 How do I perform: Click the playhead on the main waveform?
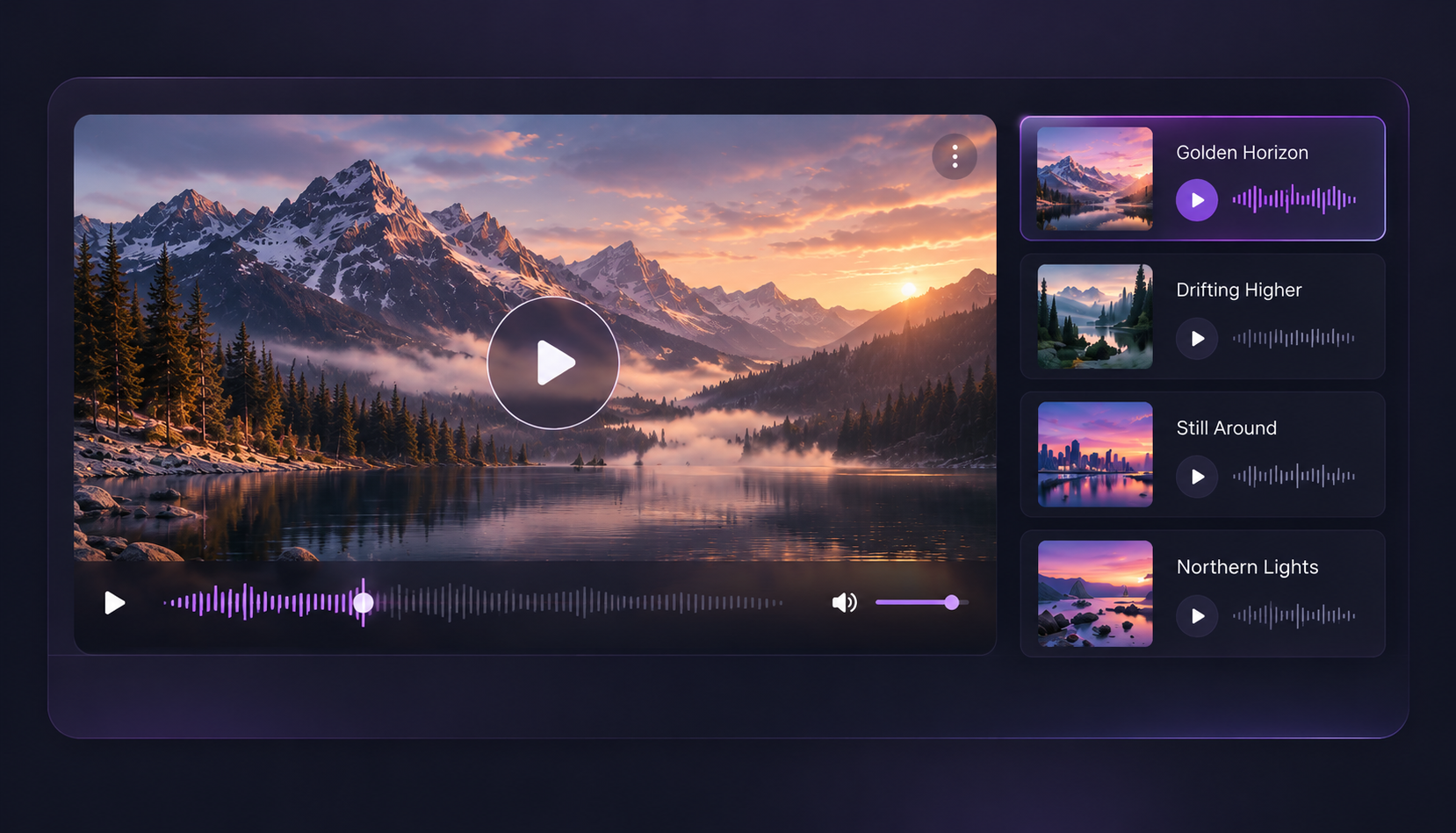pos(363,602)
